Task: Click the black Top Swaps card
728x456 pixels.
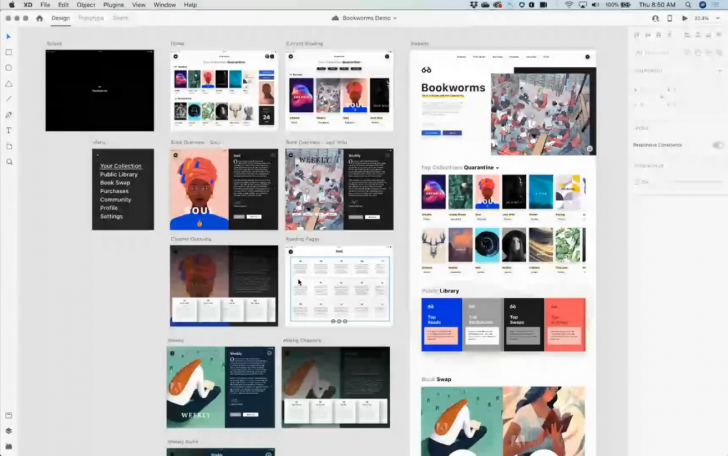Action: [523, 325]
